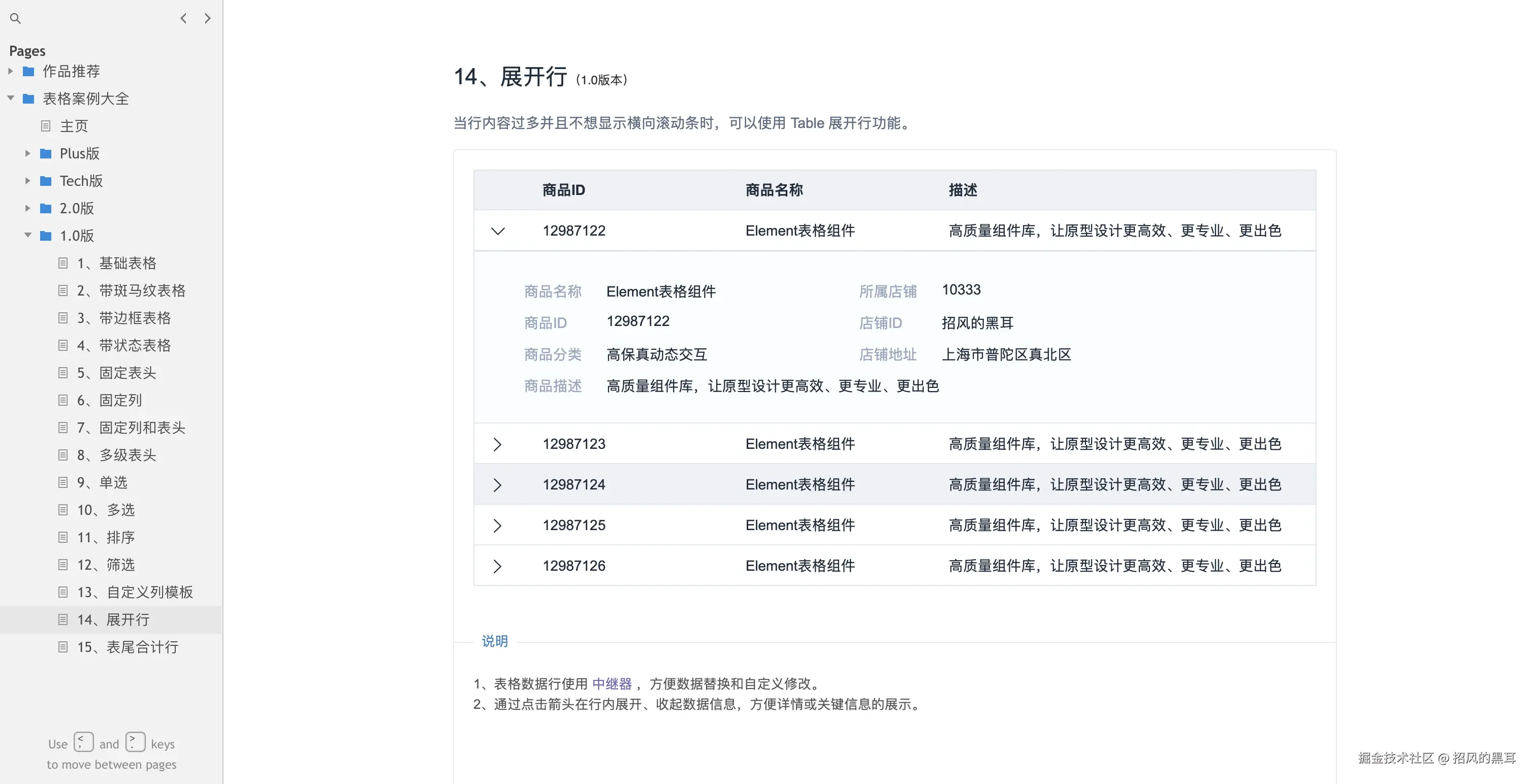Collapse the 1.0版 folder

pyautogui.click(x=27, y=235)
